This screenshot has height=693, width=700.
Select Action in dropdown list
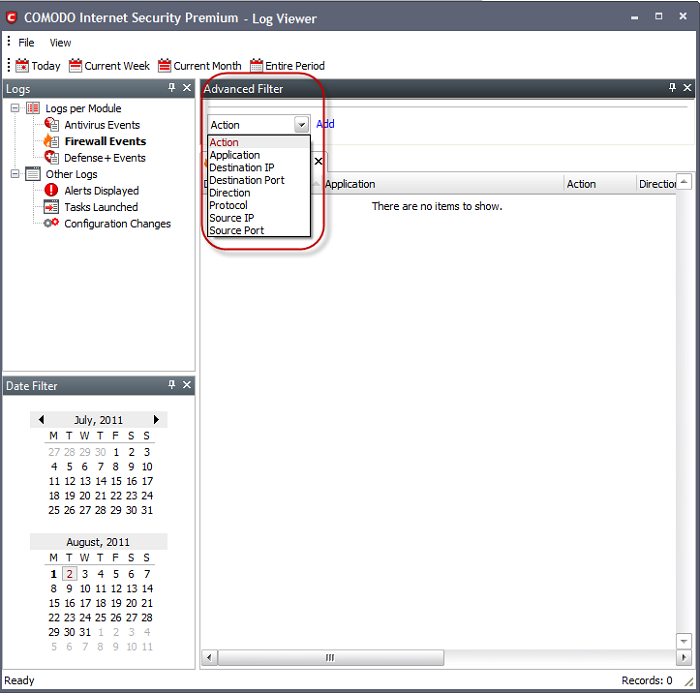[258, 142]
